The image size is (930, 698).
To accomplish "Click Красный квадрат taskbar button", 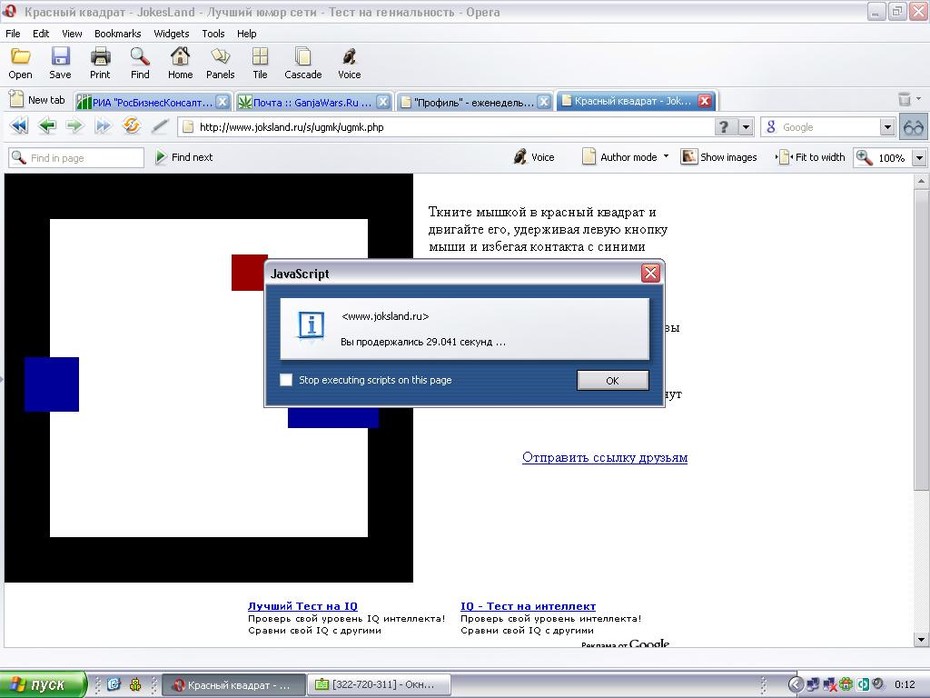I will 234,685.
